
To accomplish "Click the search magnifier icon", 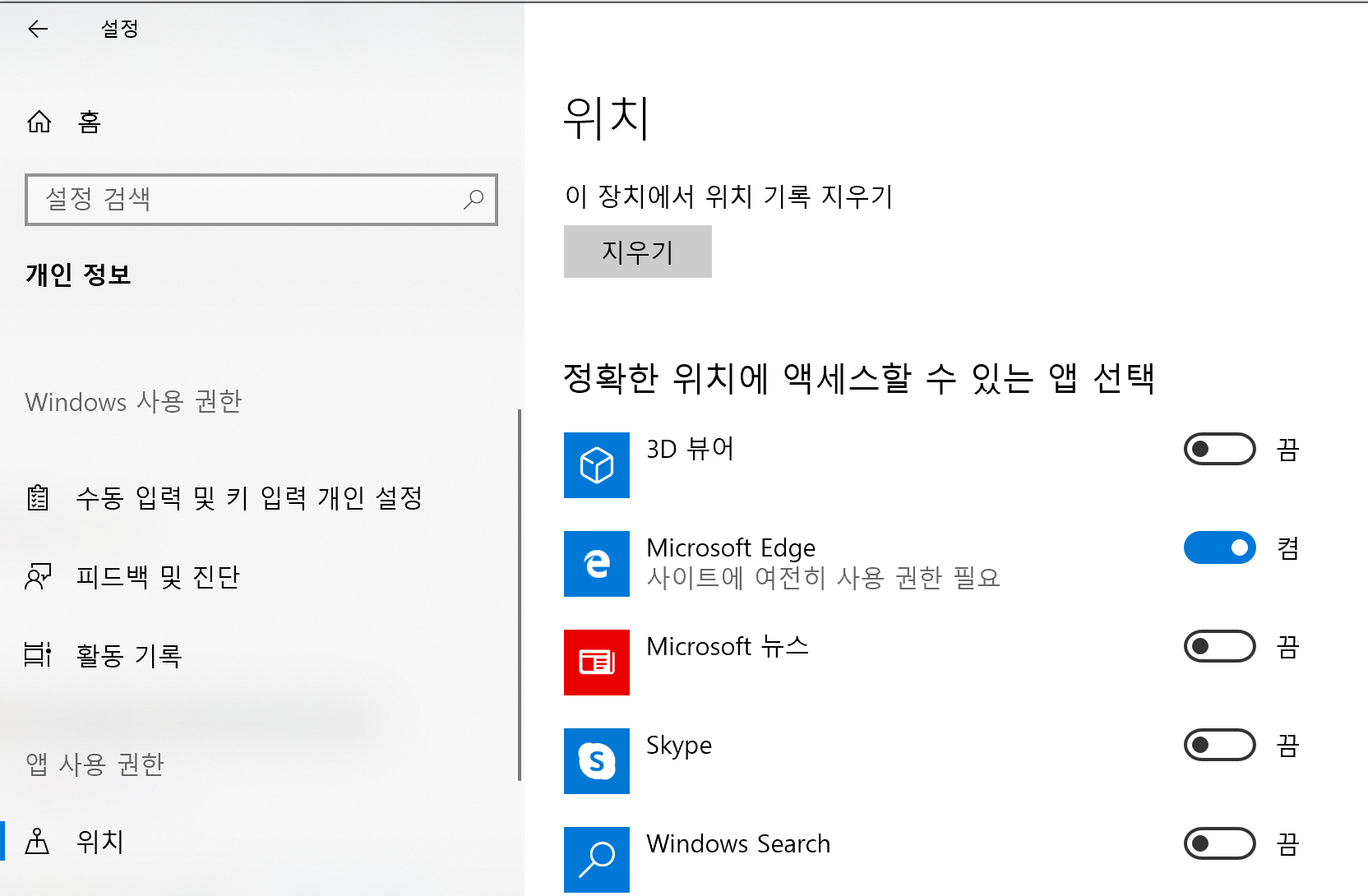I will [474, 199].
